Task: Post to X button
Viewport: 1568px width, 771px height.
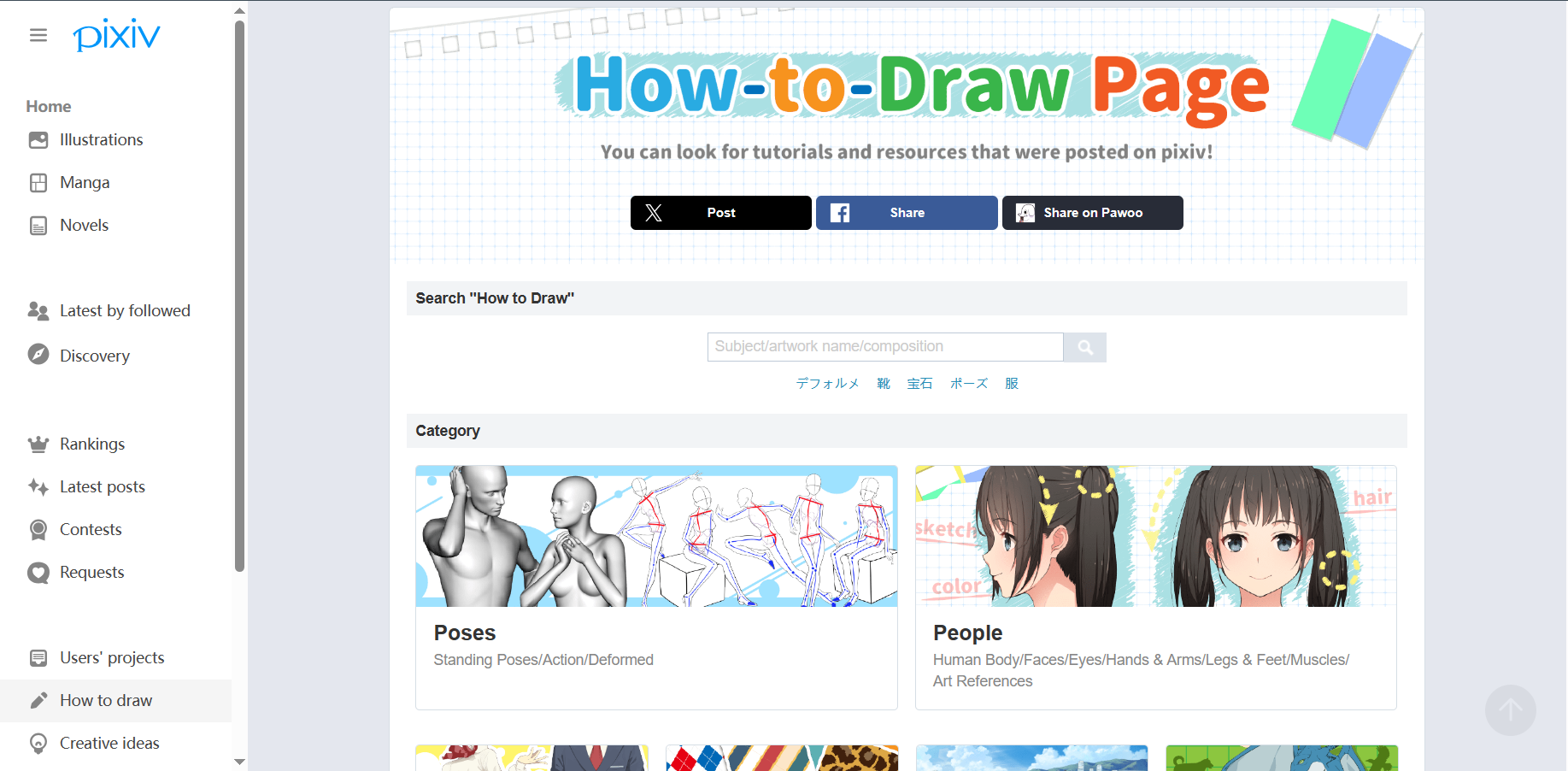Action: [721, 213]
